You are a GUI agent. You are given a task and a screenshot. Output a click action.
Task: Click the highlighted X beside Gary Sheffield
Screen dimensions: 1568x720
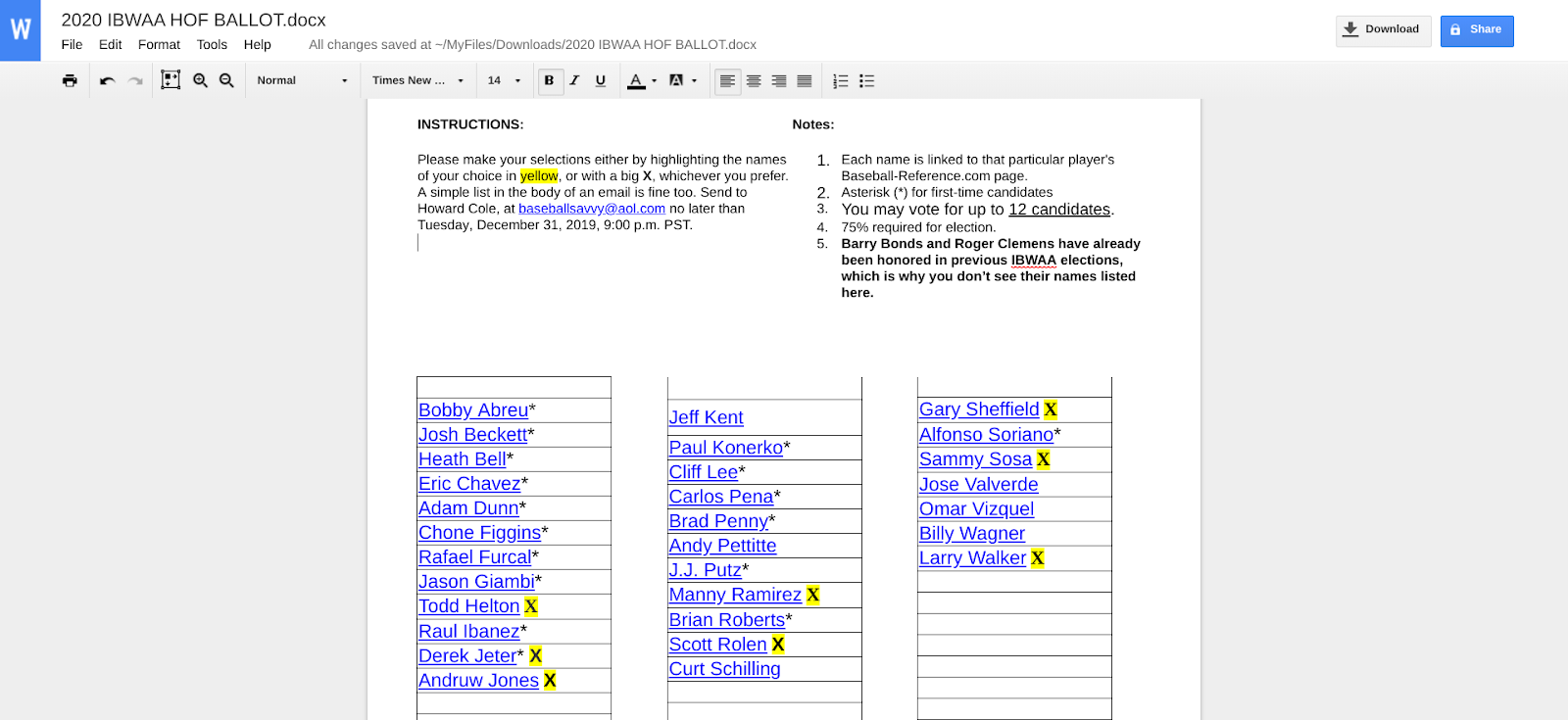point(1051,409)
